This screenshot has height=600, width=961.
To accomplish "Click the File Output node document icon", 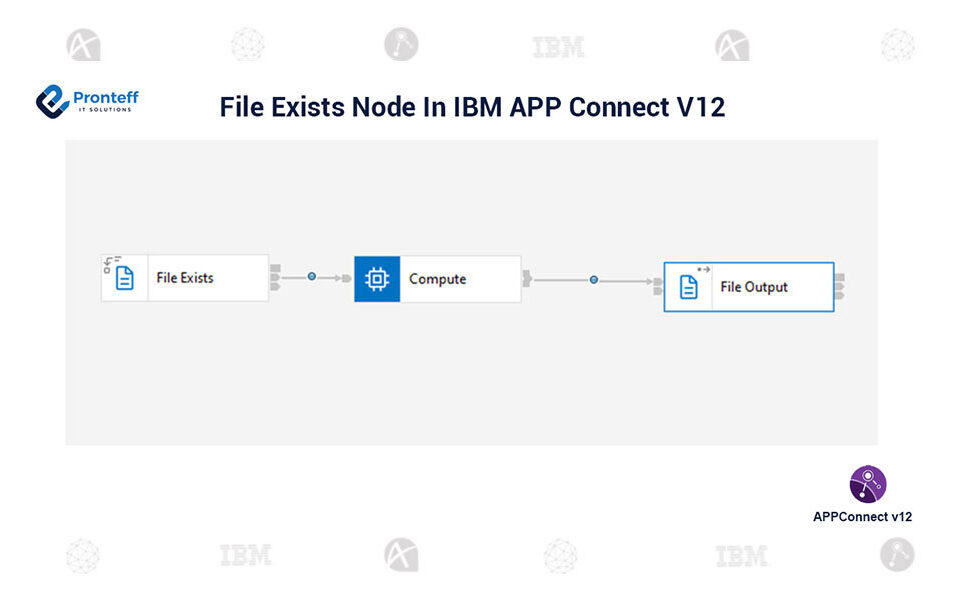I will 689,287.
